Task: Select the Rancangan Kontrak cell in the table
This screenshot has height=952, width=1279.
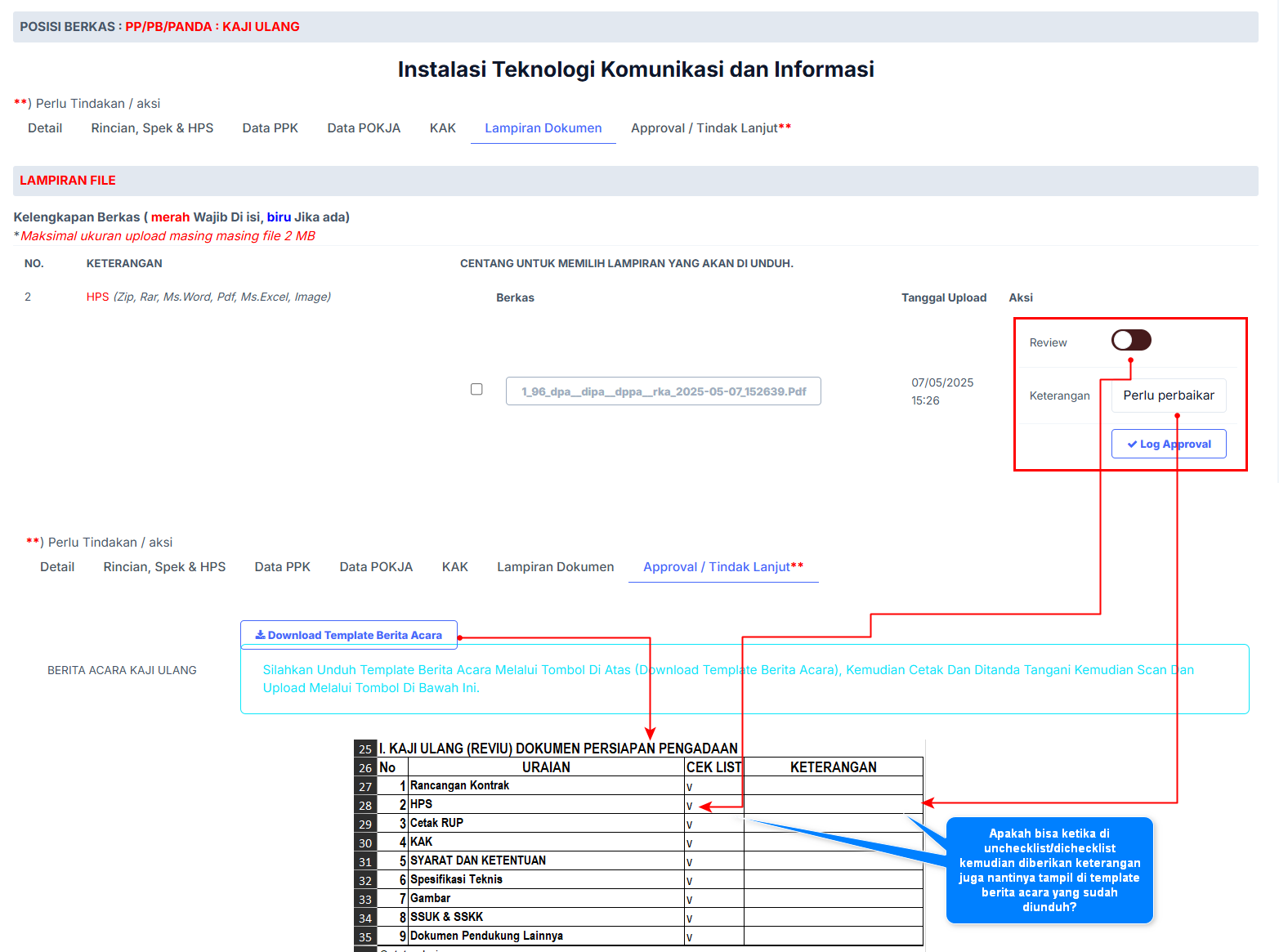Action: pyautogui.click(x=545, y=786)
